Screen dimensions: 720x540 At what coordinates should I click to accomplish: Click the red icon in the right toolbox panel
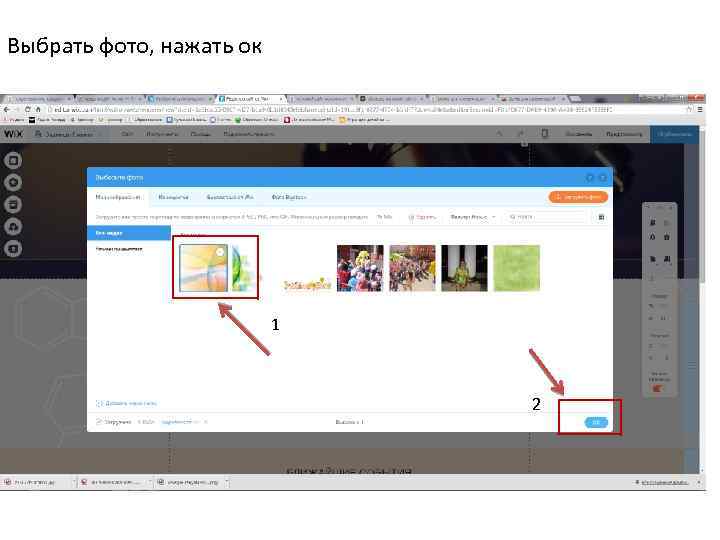click(x=658, y=388)
